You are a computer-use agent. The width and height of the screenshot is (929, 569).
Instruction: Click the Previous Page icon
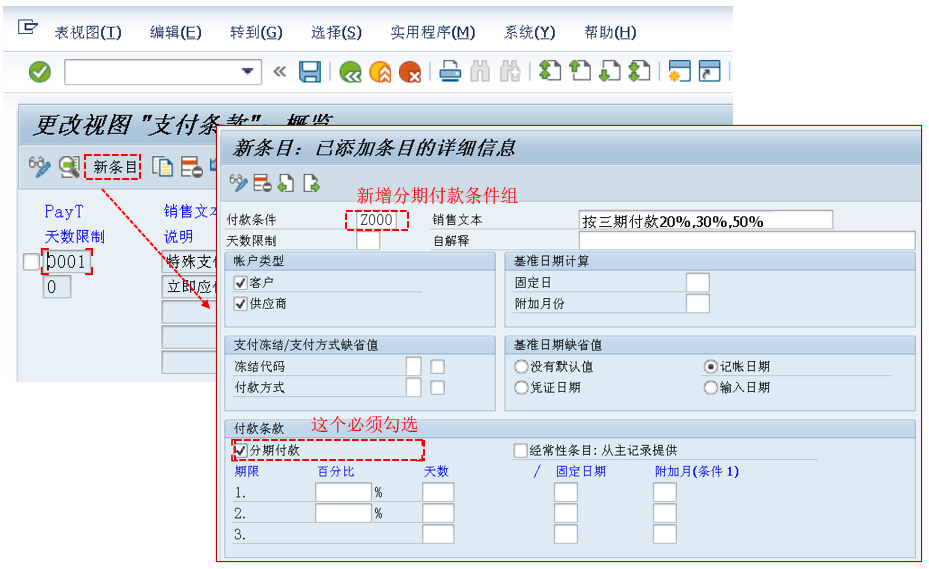[x=580, y=71]
